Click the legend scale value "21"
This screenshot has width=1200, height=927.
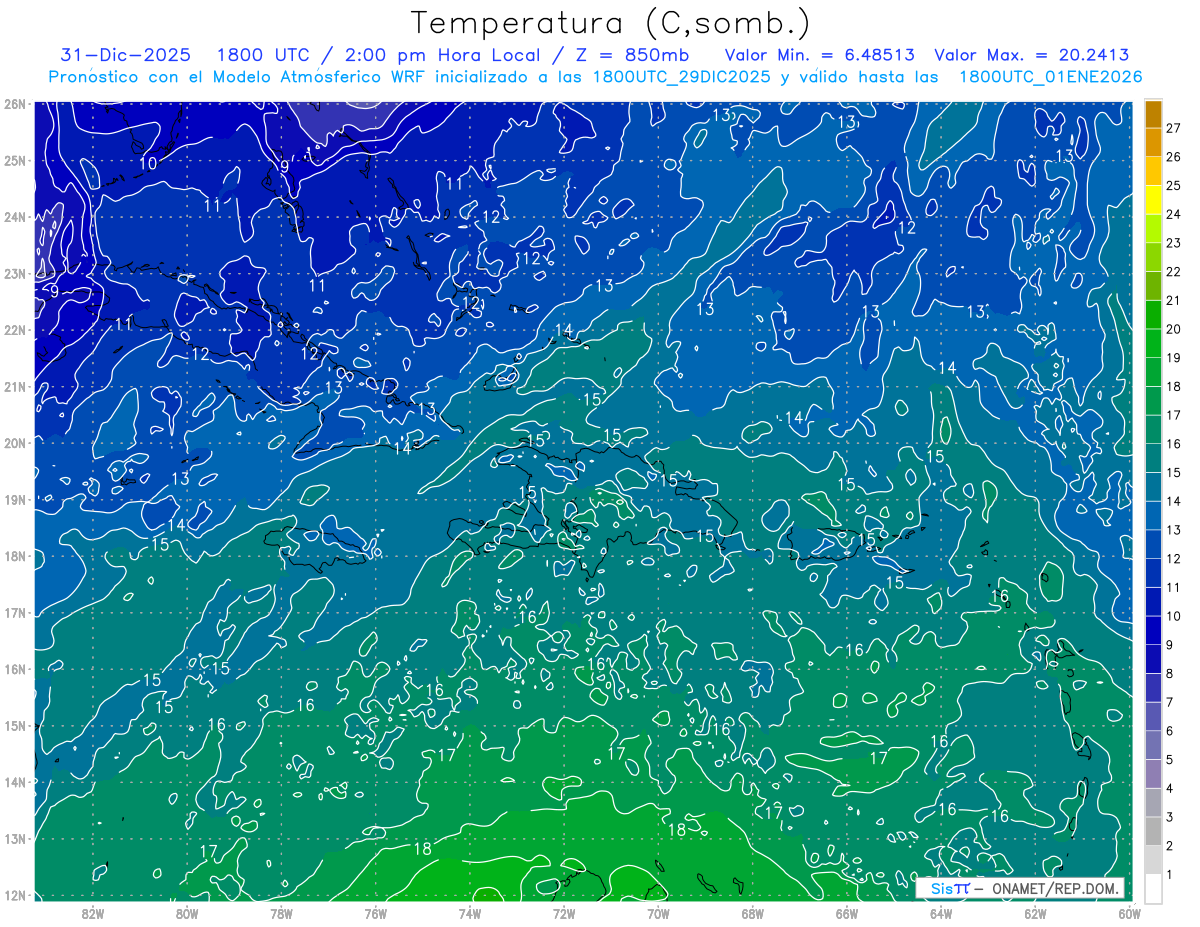pyautogui.click(x=1174, y=300)
